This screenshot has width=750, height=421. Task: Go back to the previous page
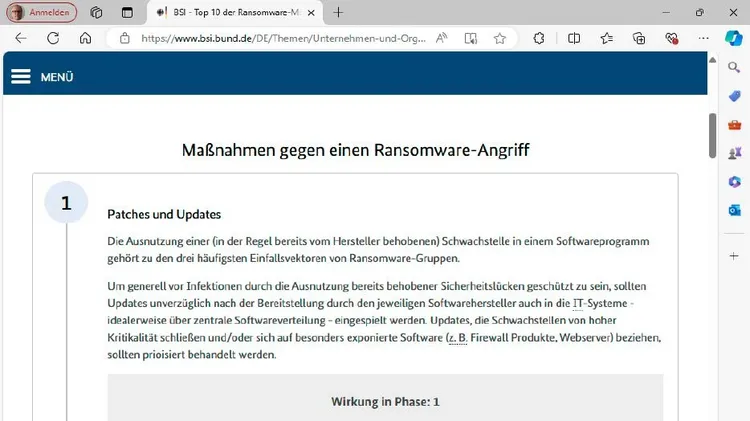point(21,38)
